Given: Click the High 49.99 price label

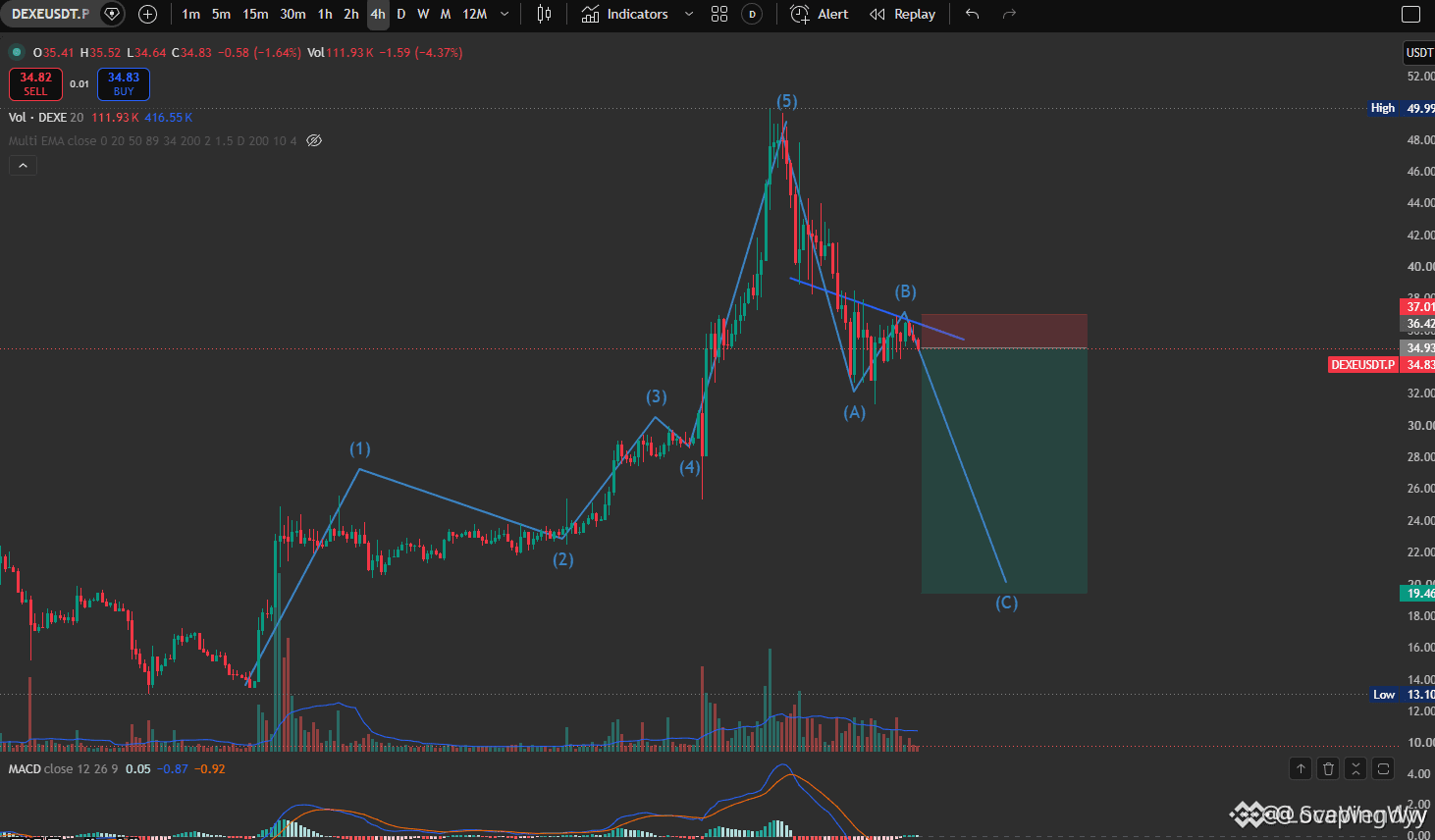Looking at the screenshot, I should [x=1402, y=108].
